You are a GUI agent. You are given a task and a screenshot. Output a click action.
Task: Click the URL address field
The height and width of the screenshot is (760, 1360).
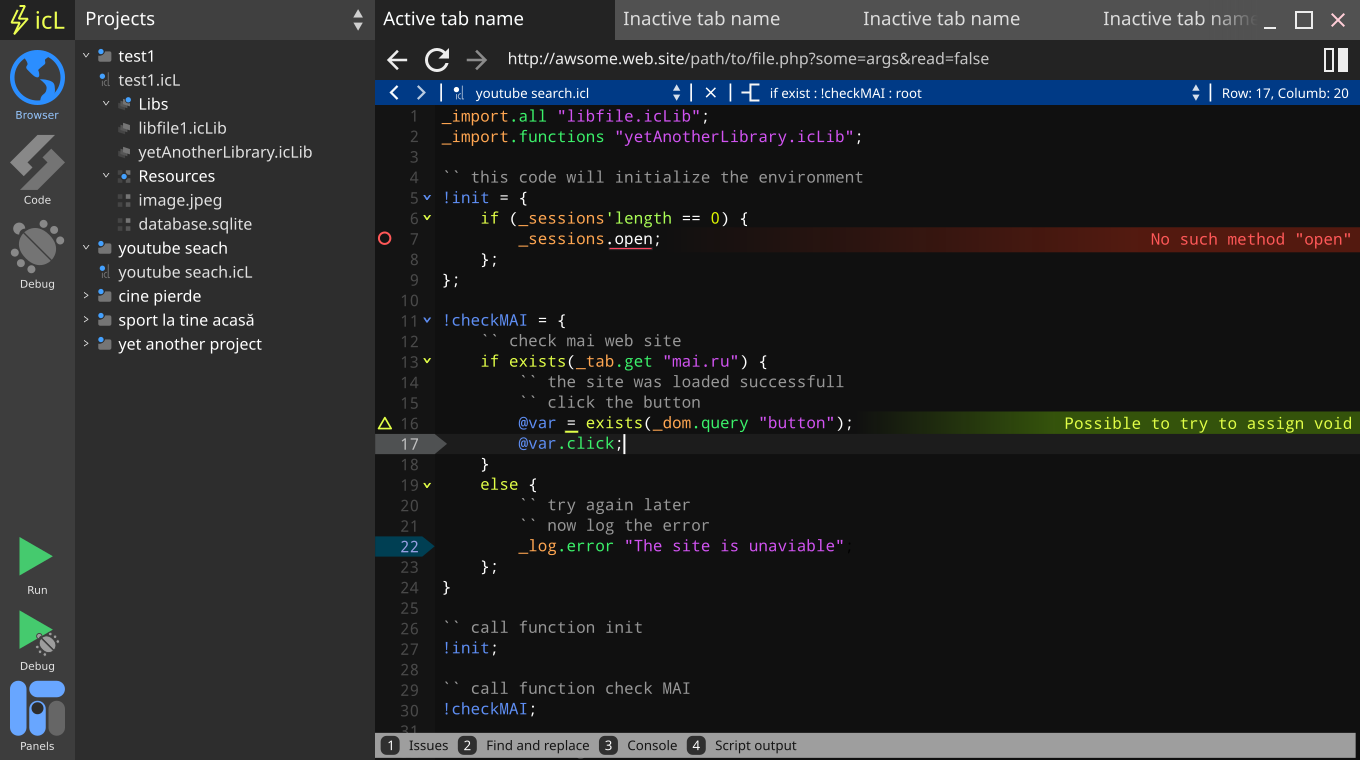[748, 59]
